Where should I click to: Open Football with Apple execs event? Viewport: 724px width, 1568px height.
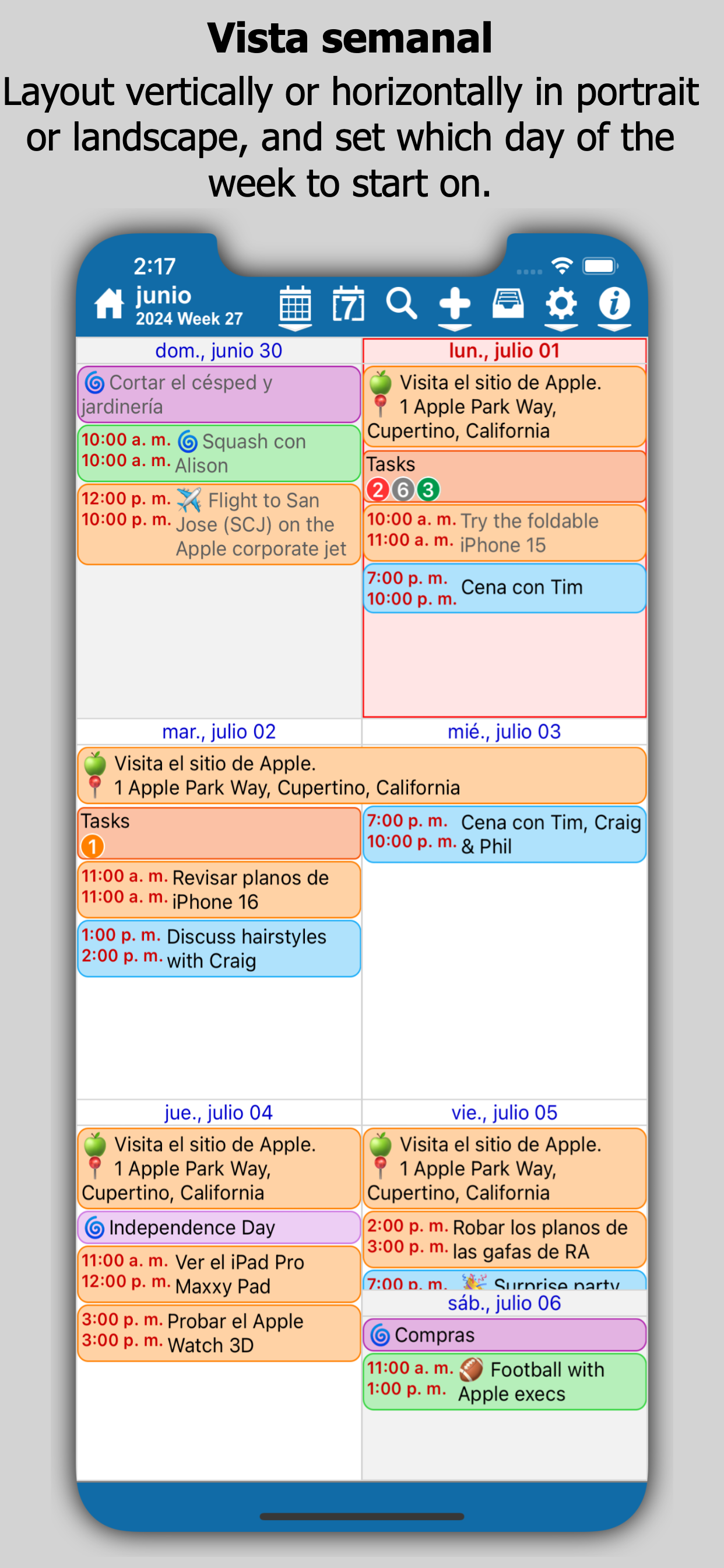pos(504,1381)
